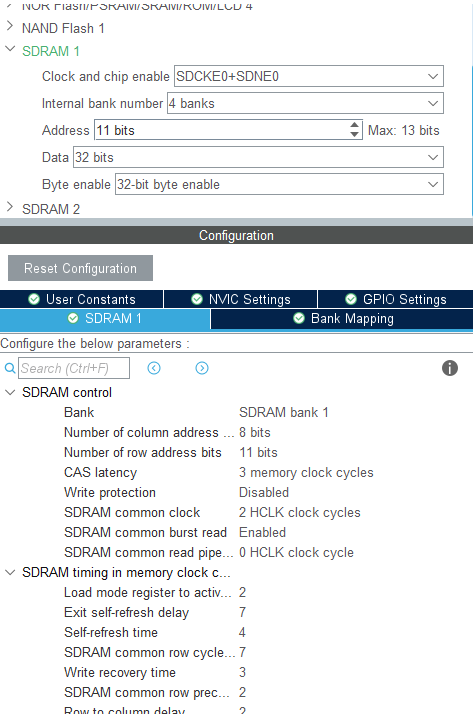The height and width of the screenshot is (714, 473).
Task: Click the magnifier search icon
Action: tap(10, 368)
